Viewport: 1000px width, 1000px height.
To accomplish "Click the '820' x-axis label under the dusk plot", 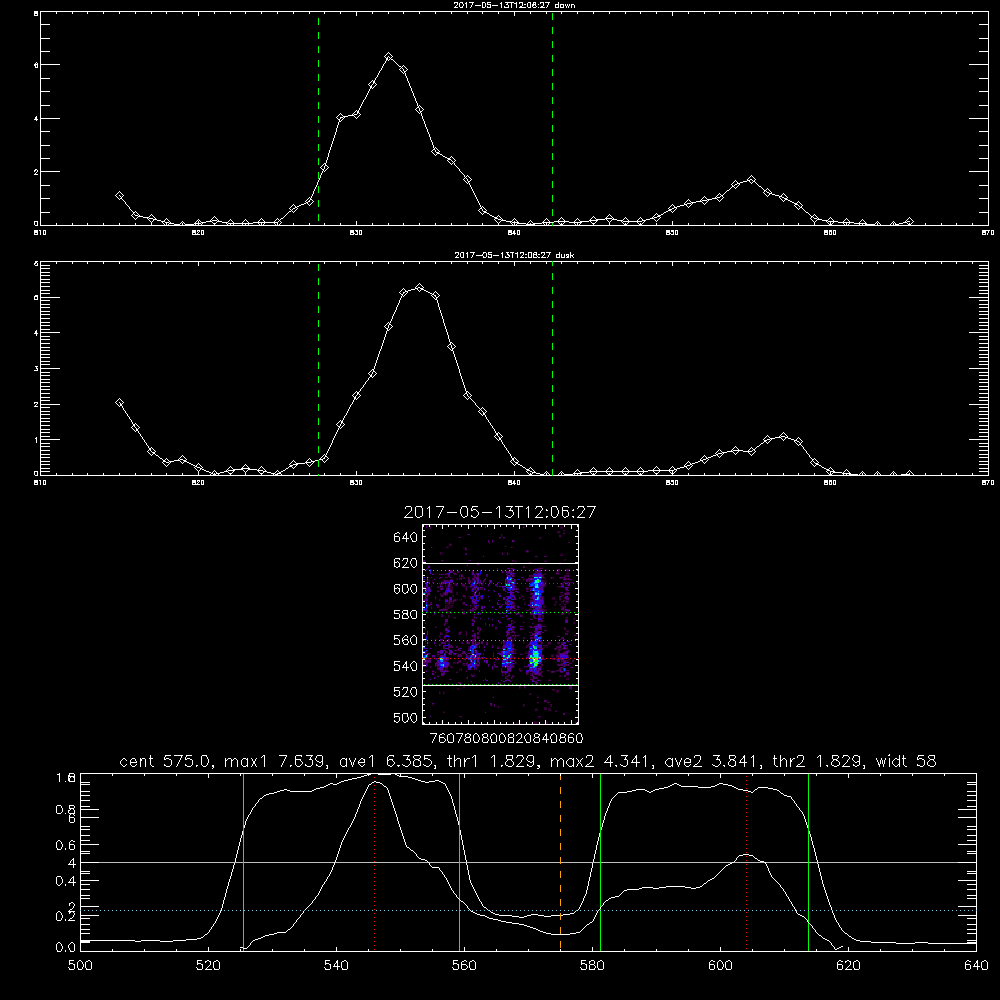I will [x=198, y=483].
